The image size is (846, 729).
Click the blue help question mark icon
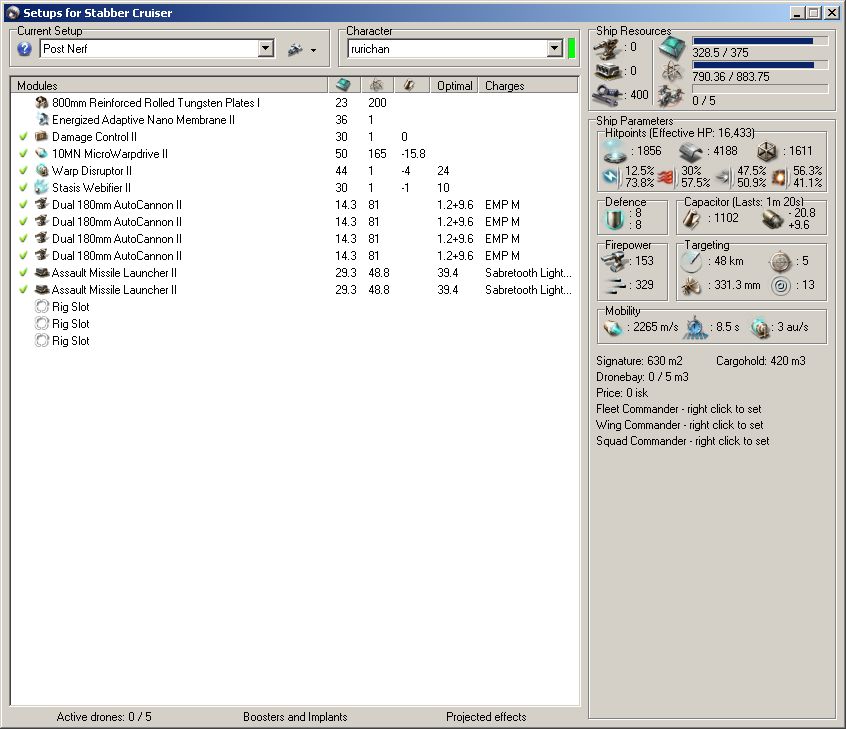25,49
